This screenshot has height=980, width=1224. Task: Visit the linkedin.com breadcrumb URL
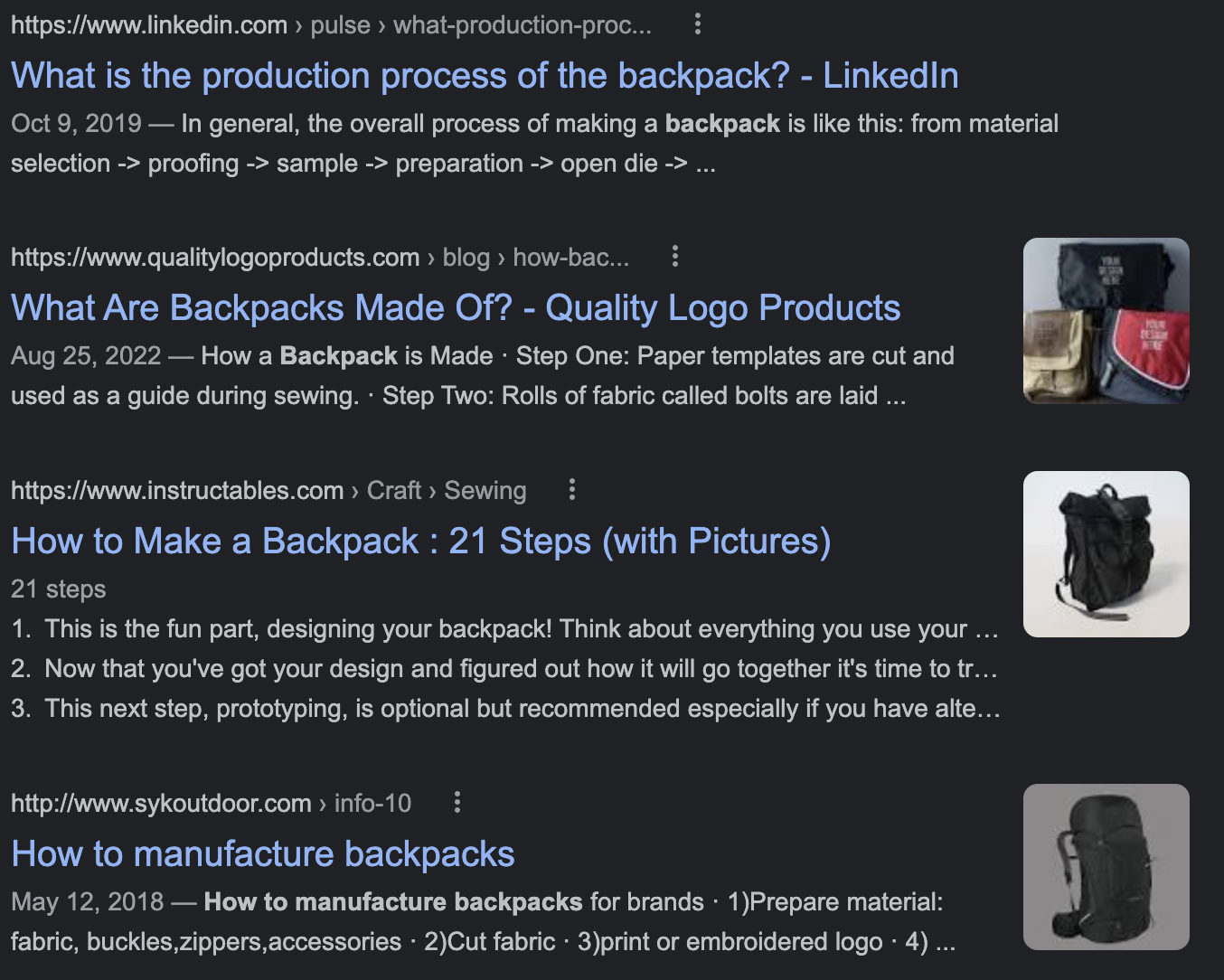[x=147, y=24]
